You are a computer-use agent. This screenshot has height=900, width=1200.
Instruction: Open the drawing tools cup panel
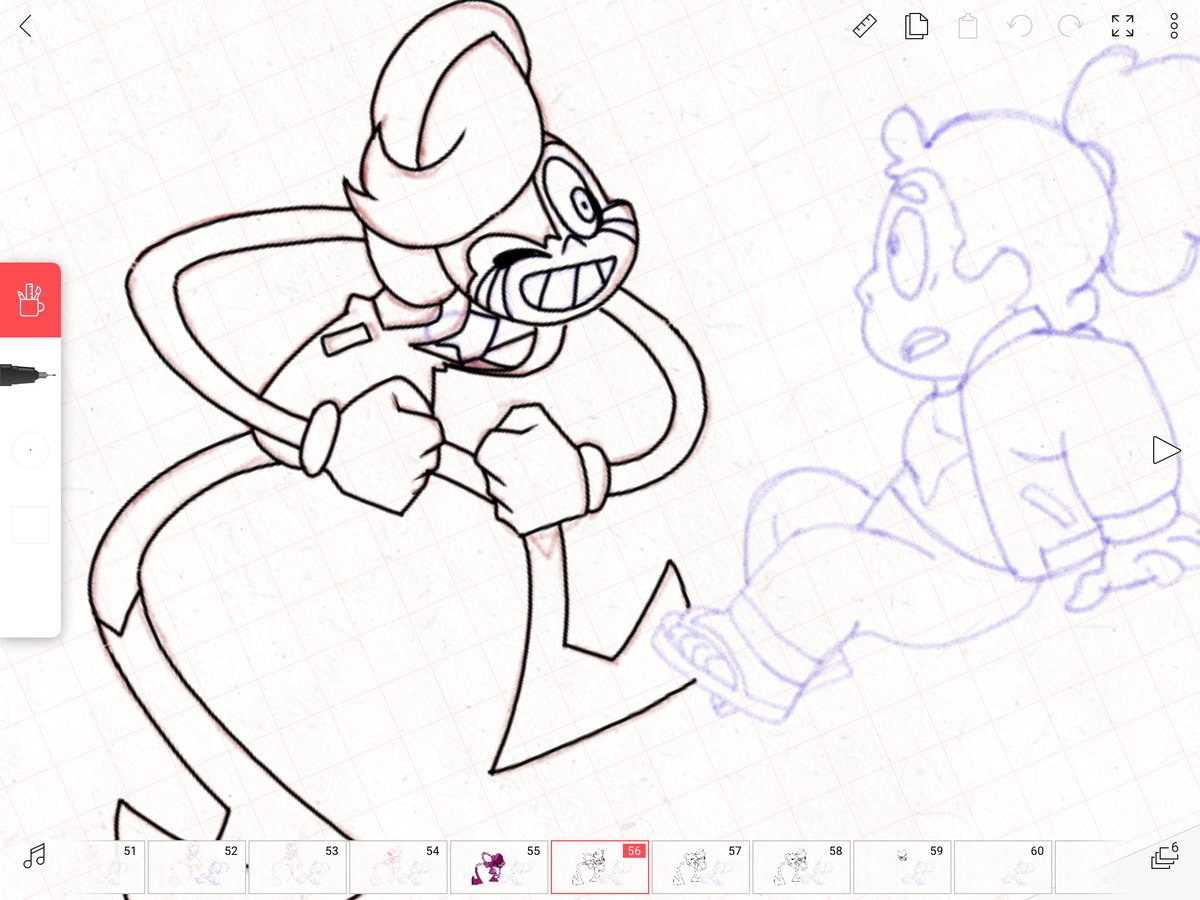pyautogui.click(x=30, y=300)
